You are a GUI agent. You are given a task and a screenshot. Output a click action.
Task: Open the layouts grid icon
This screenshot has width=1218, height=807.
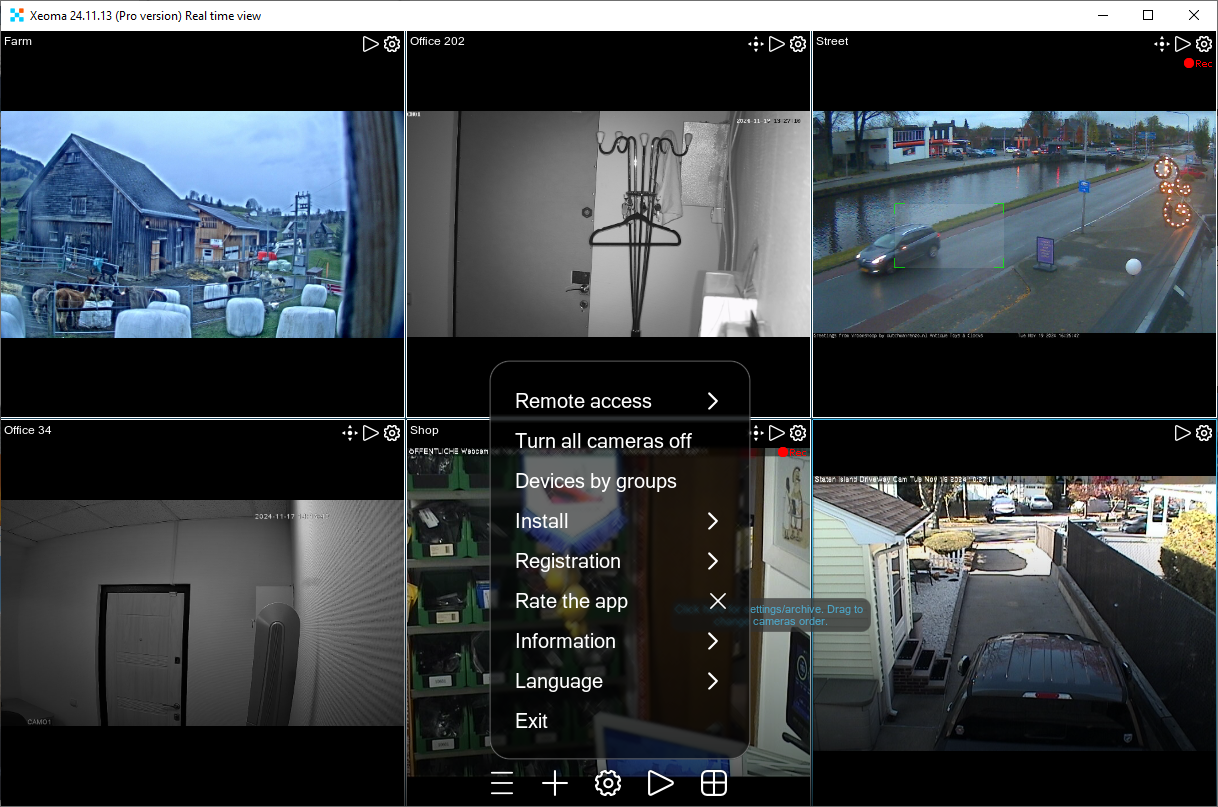click(714, 783)
